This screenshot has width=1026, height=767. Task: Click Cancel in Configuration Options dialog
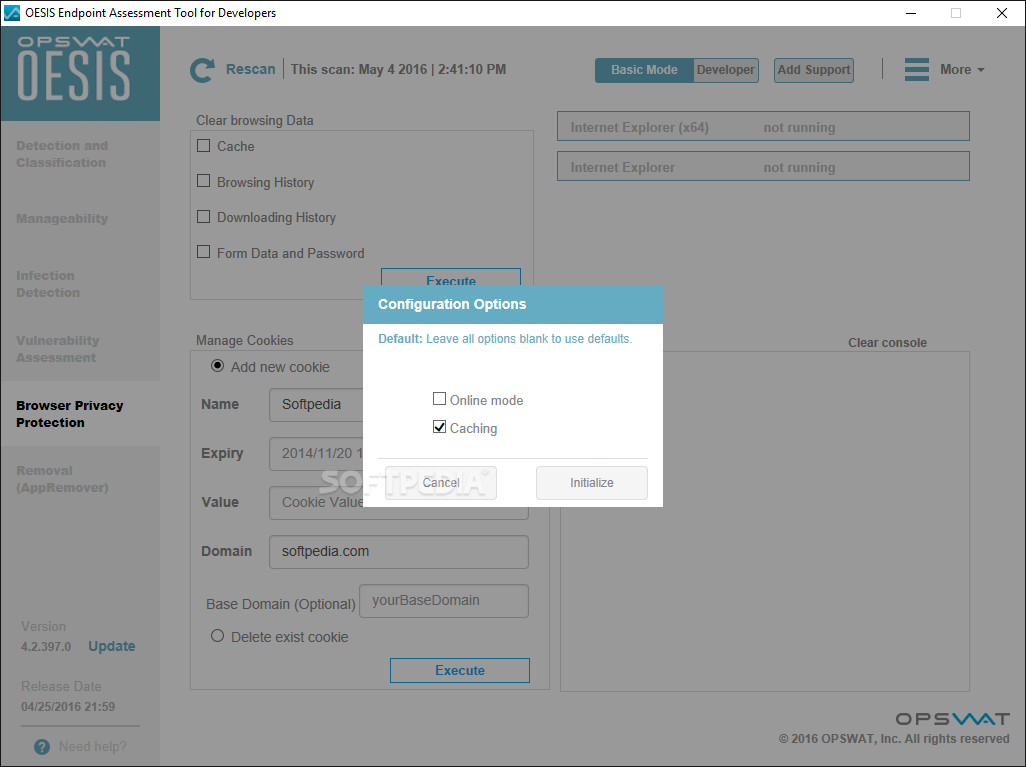[440, 483]
